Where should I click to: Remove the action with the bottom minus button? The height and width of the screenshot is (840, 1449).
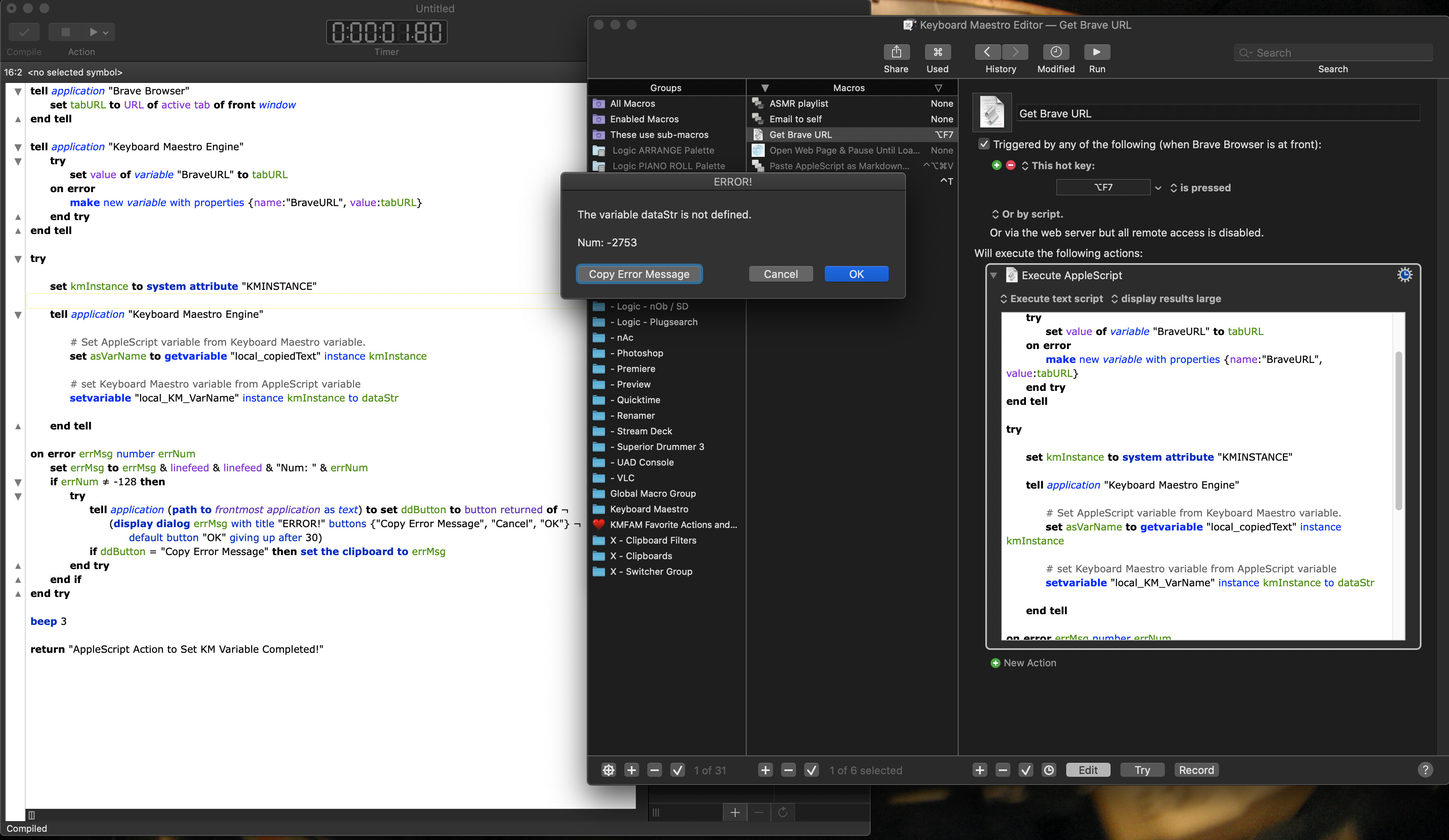tap(1003, 770)
